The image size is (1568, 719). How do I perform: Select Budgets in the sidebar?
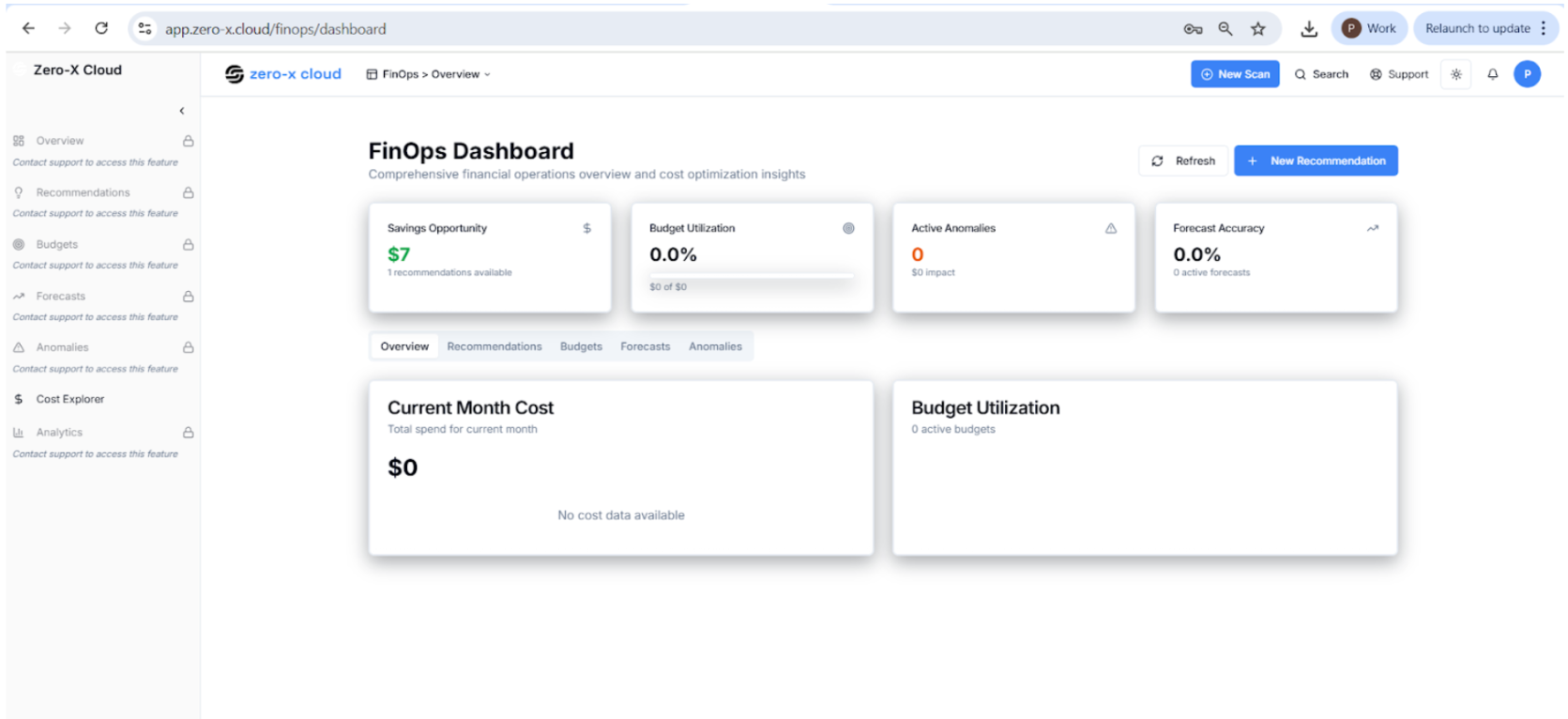tap(56, 244)
